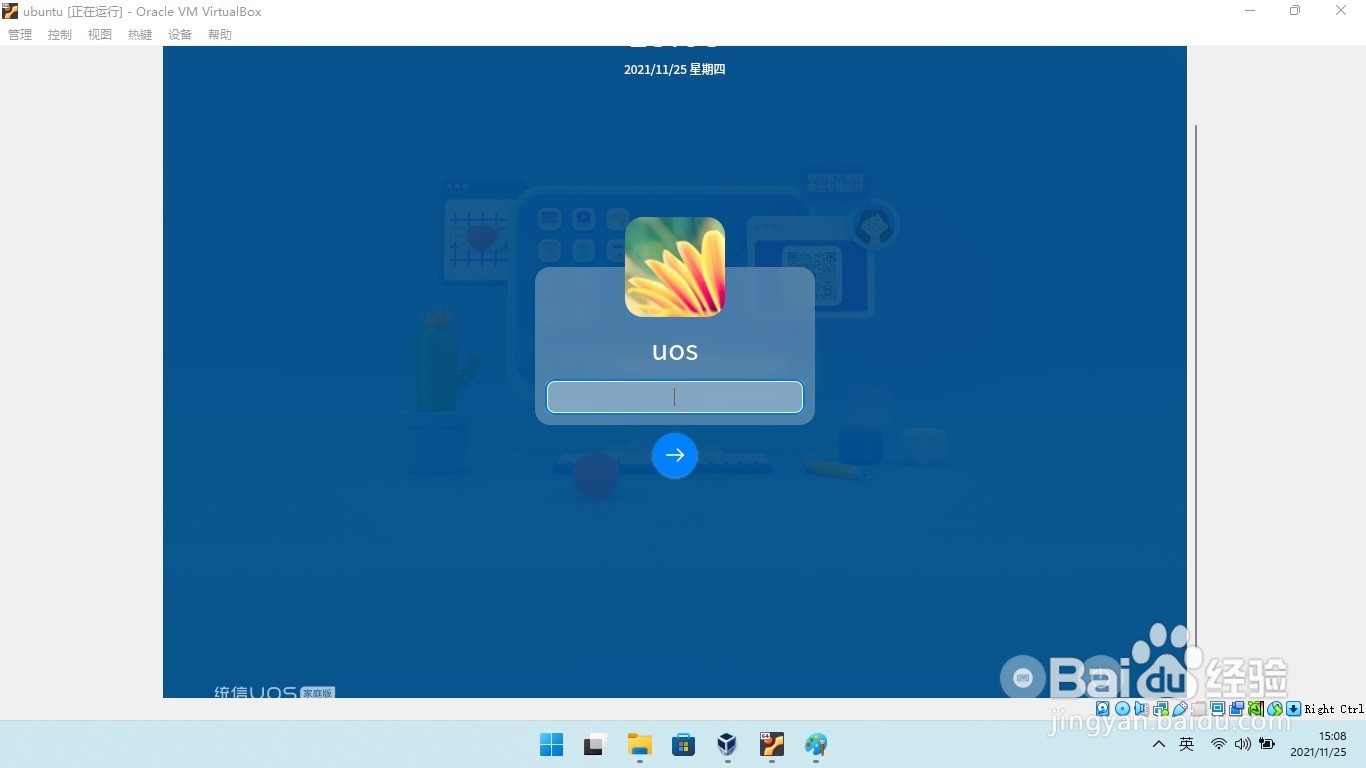Open Microsoft Store from the taskbar
The width and height of the screenshot is (1366, 768).
(x=684, y=744)
